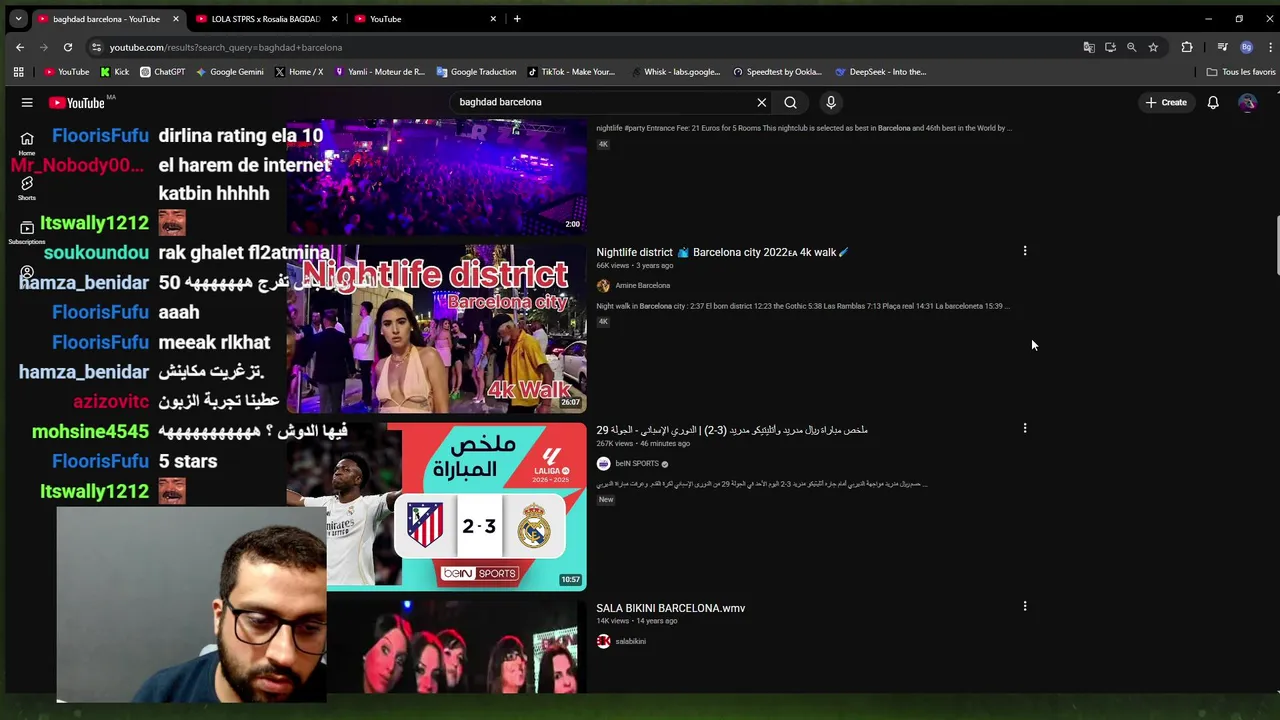Close the LOLA STPRS x Rosalia tab
The width and height of the screenshot is (1280, 720).
tap(334, 19)
